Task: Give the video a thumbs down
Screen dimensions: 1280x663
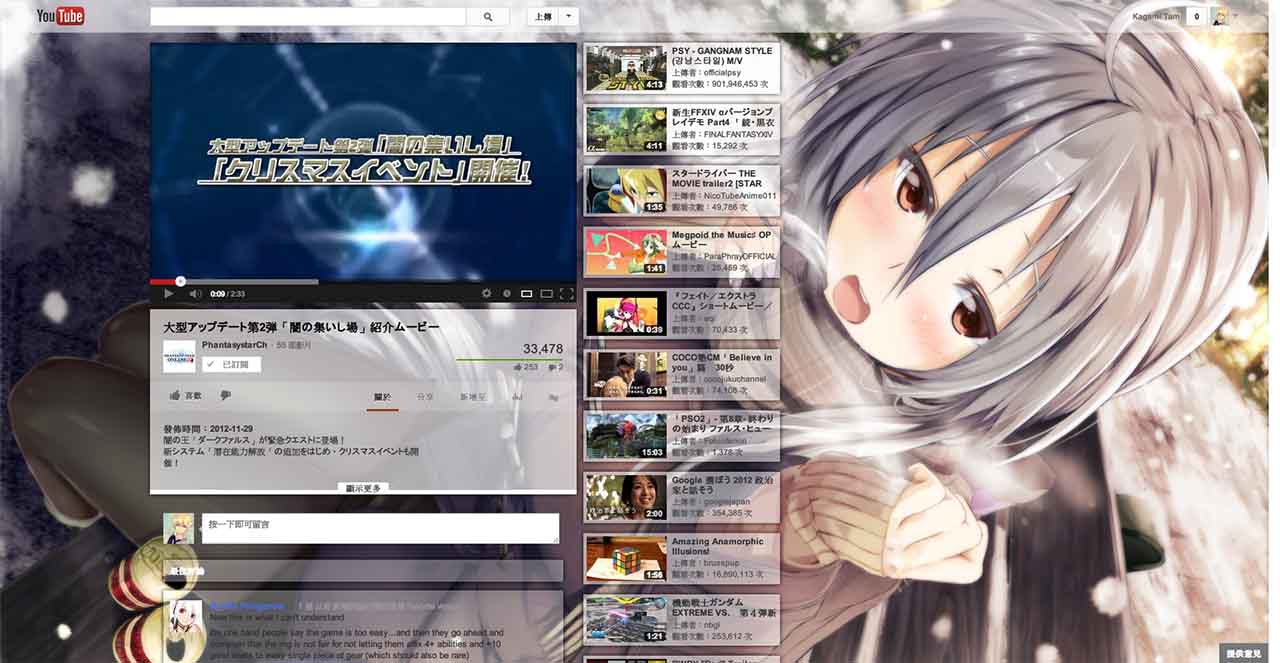Action: click(225, 394)
